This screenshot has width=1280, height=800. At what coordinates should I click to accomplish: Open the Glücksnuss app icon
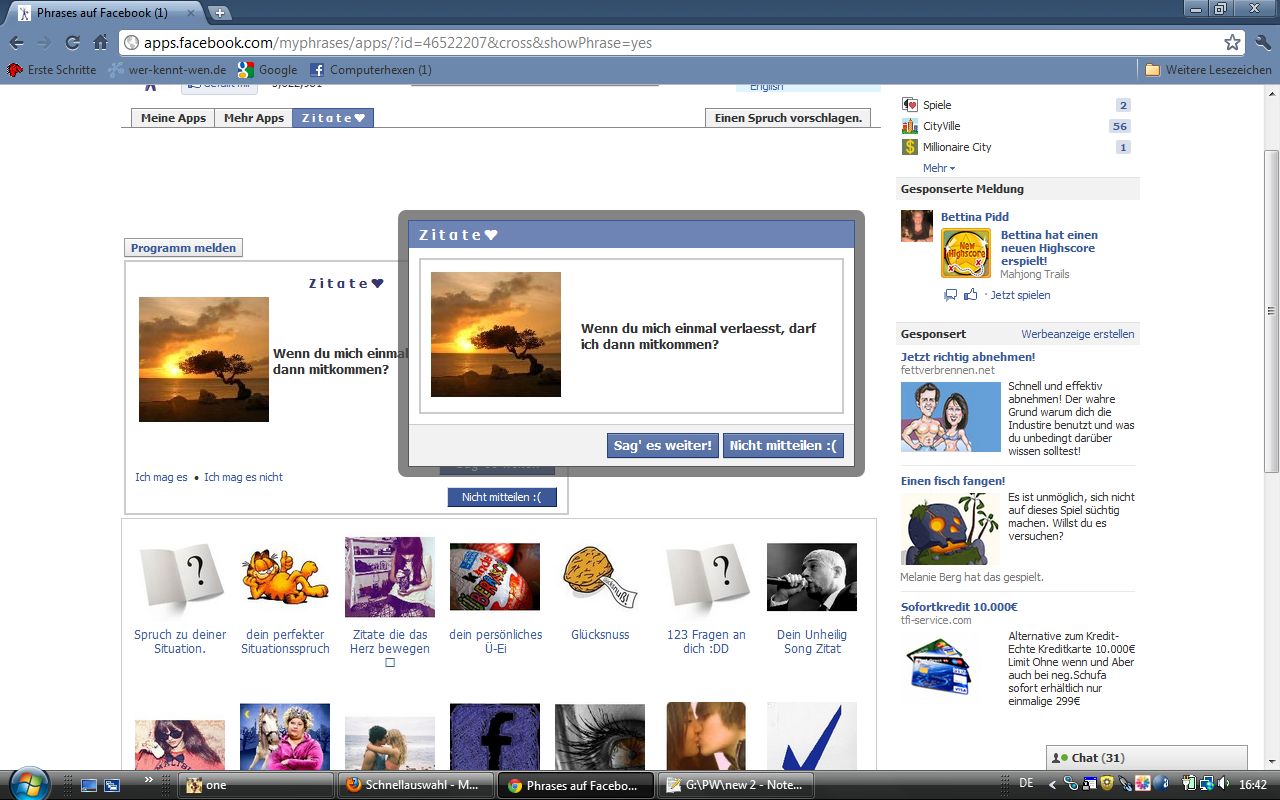(600, 577)
